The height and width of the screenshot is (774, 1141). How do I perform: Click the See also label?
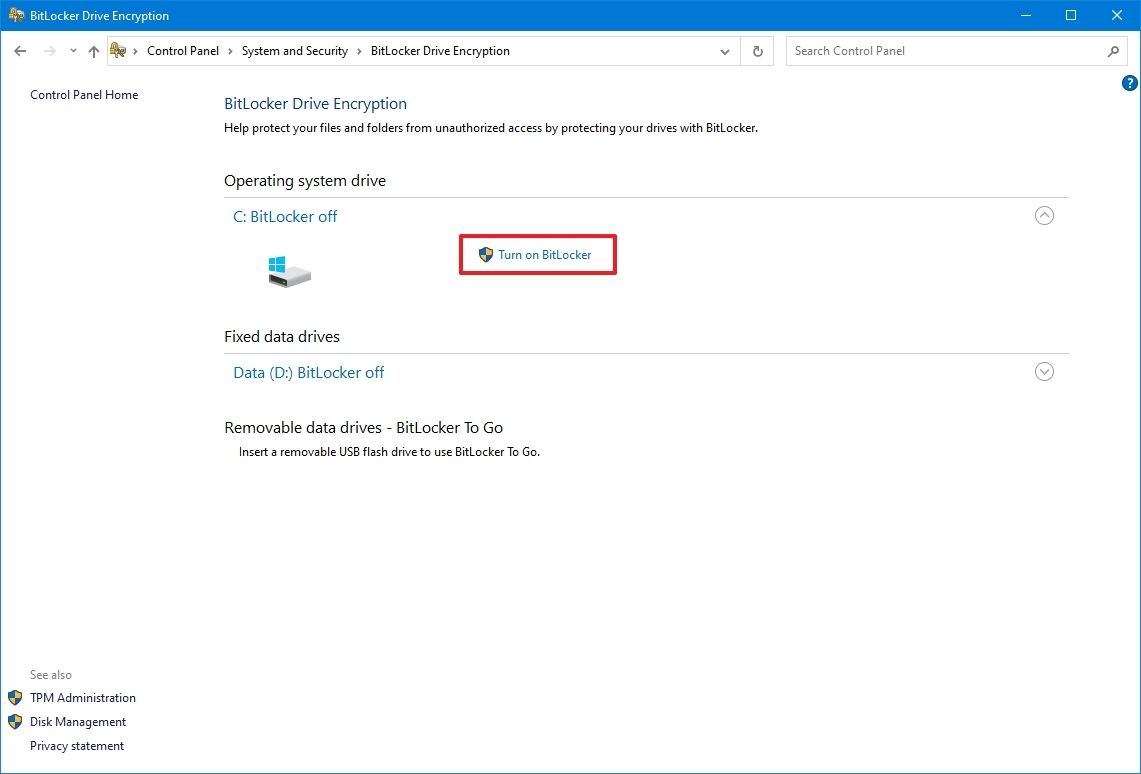pyautogui.click(x=51, y=675)
